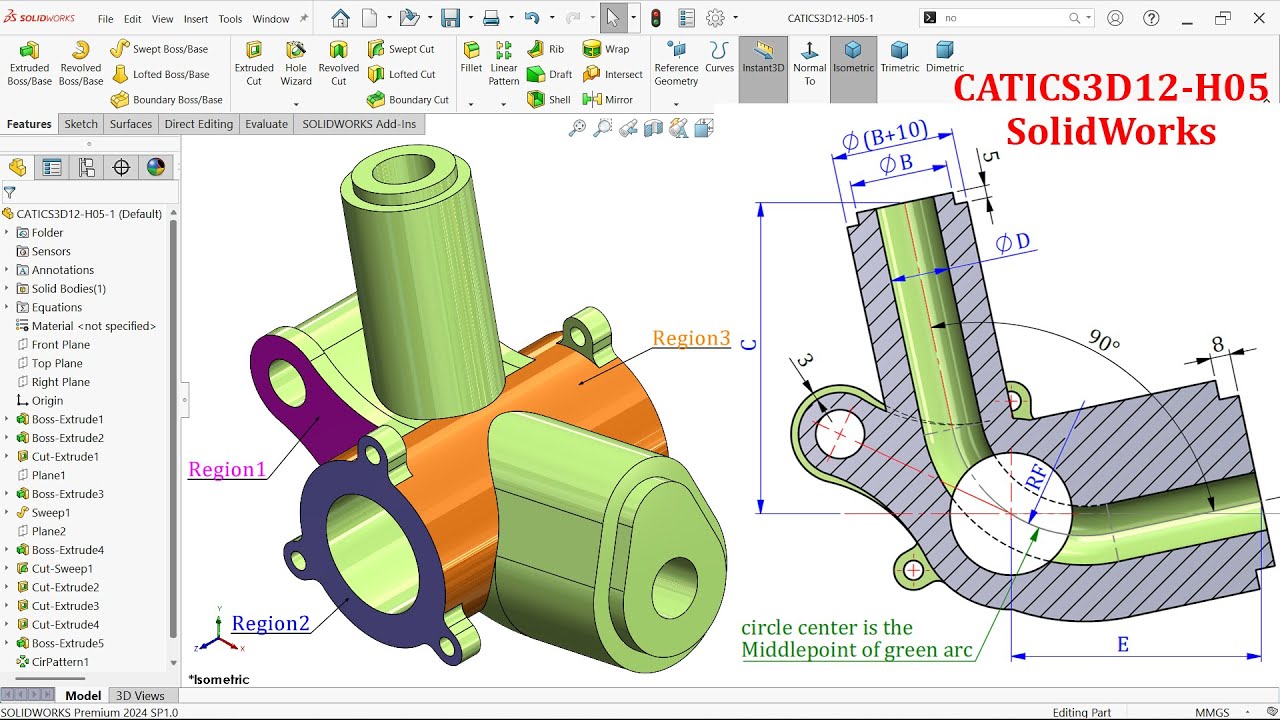Use the Shell tool
The width and height of the screenshot is (1280, 720).
coord(548,99)
